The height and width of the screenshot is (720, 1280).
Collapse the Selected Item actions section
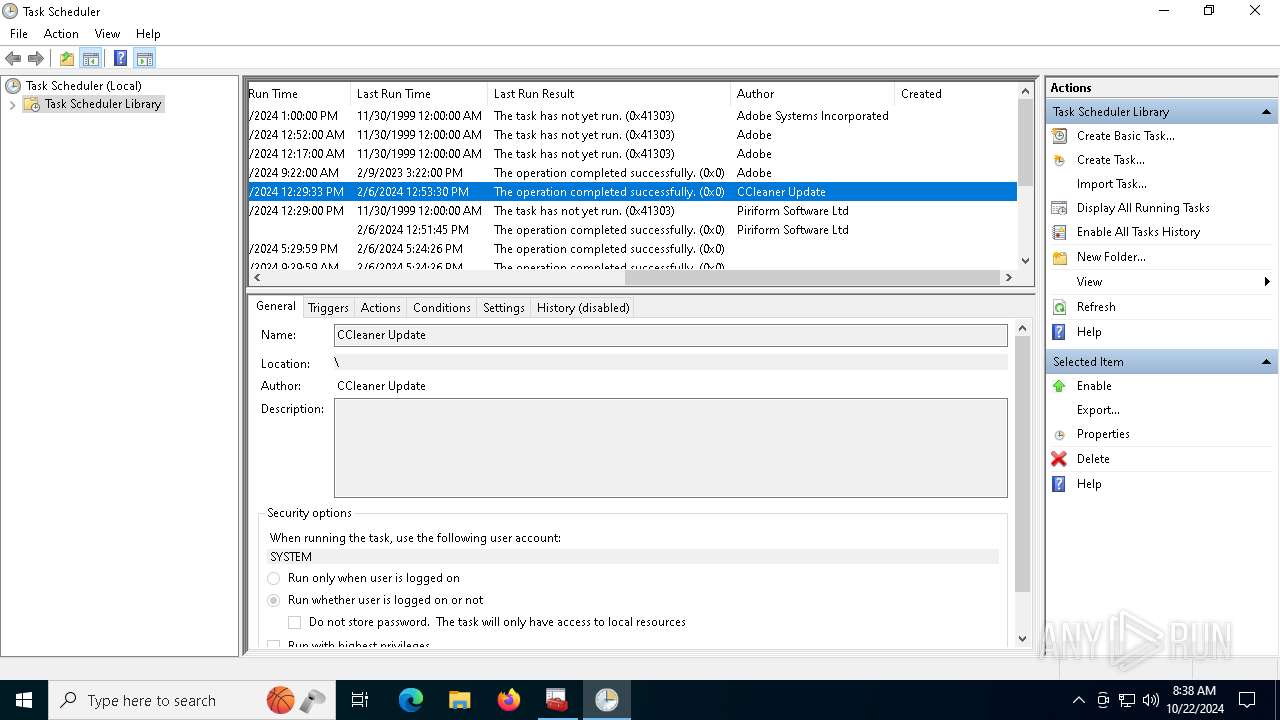pyautogui.click(x=1266, y=362)
